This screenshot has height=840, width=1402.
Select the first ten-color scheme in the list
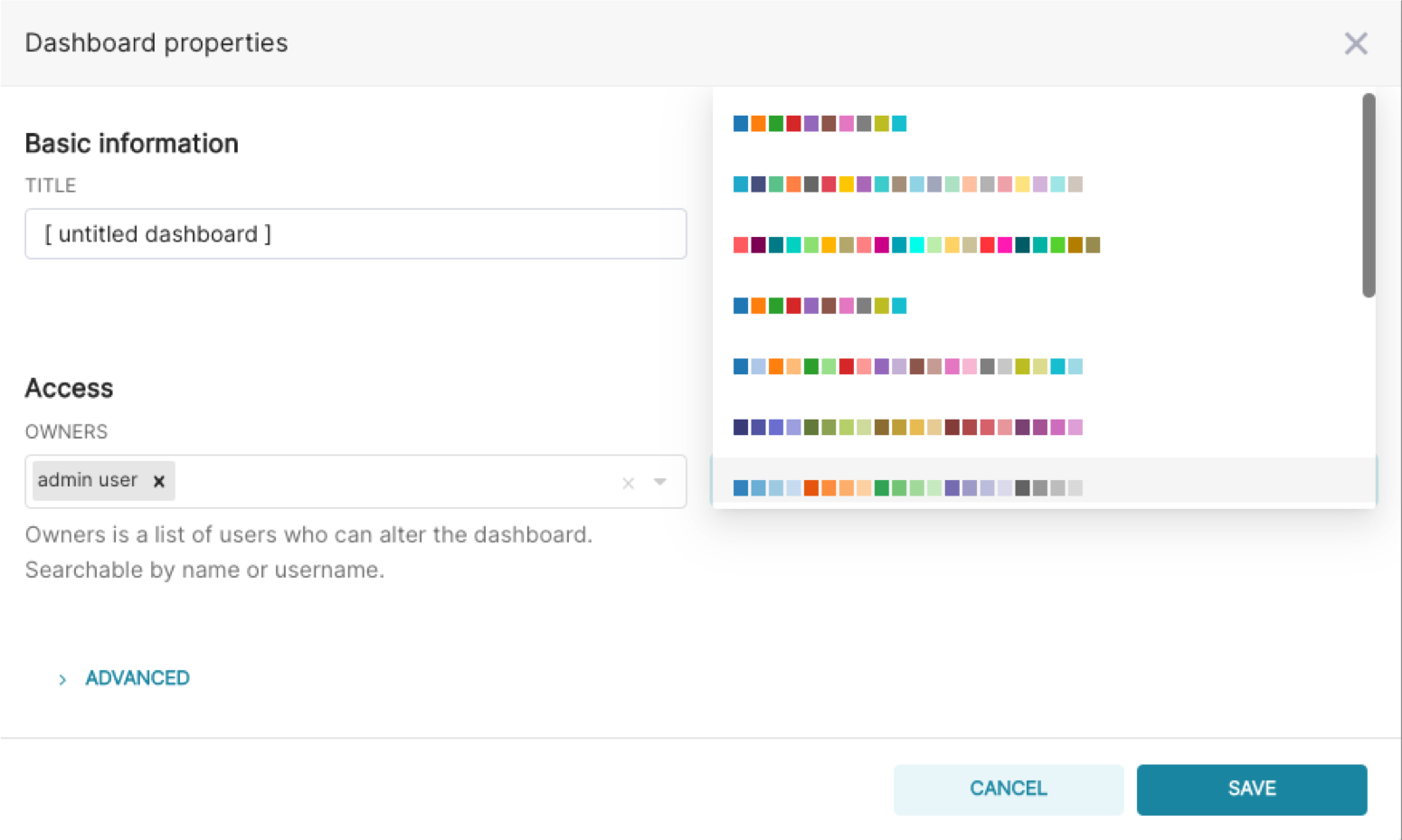coord(819,124)
